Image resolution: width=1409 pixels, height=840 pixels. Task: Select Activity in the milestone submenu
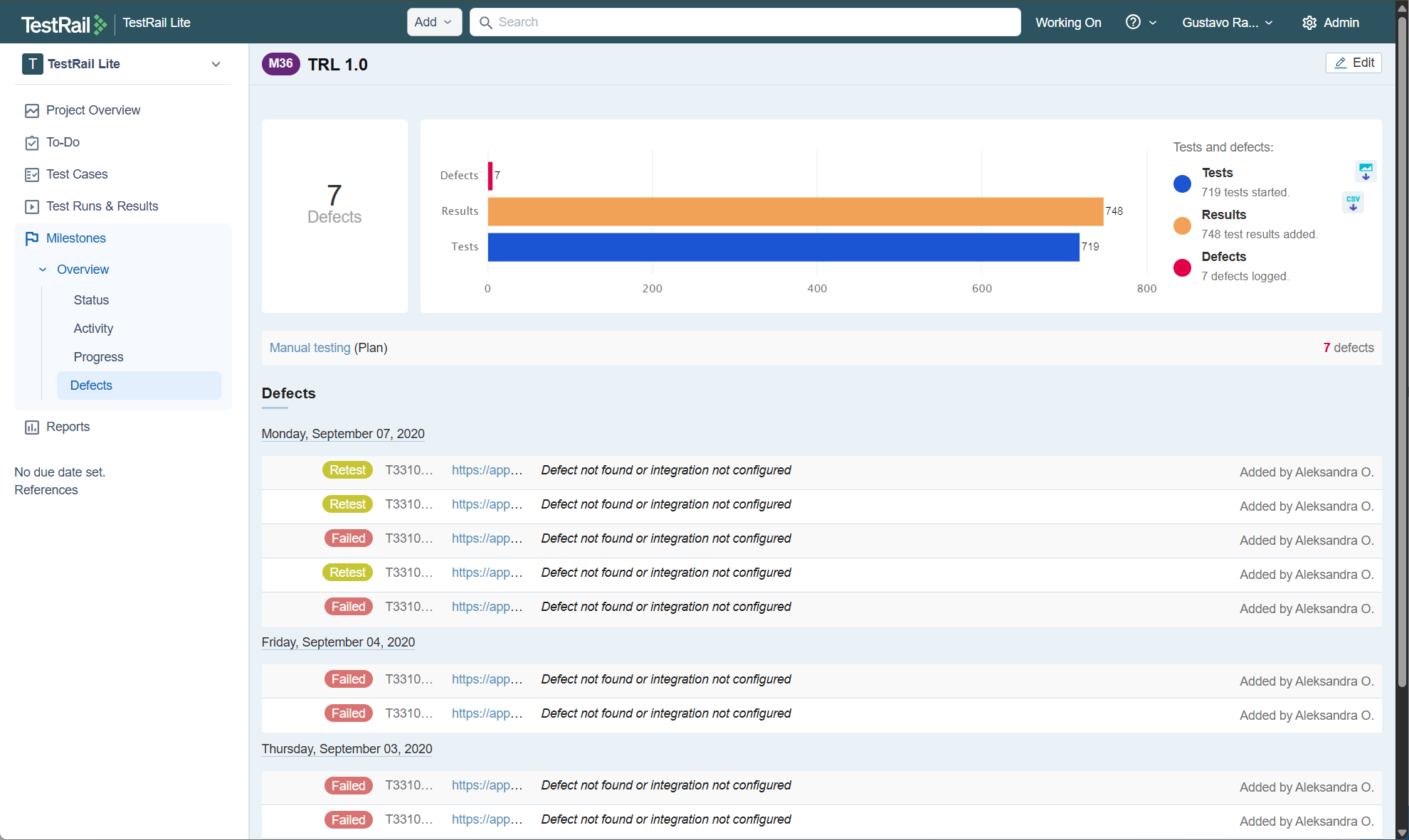point(93,329)
